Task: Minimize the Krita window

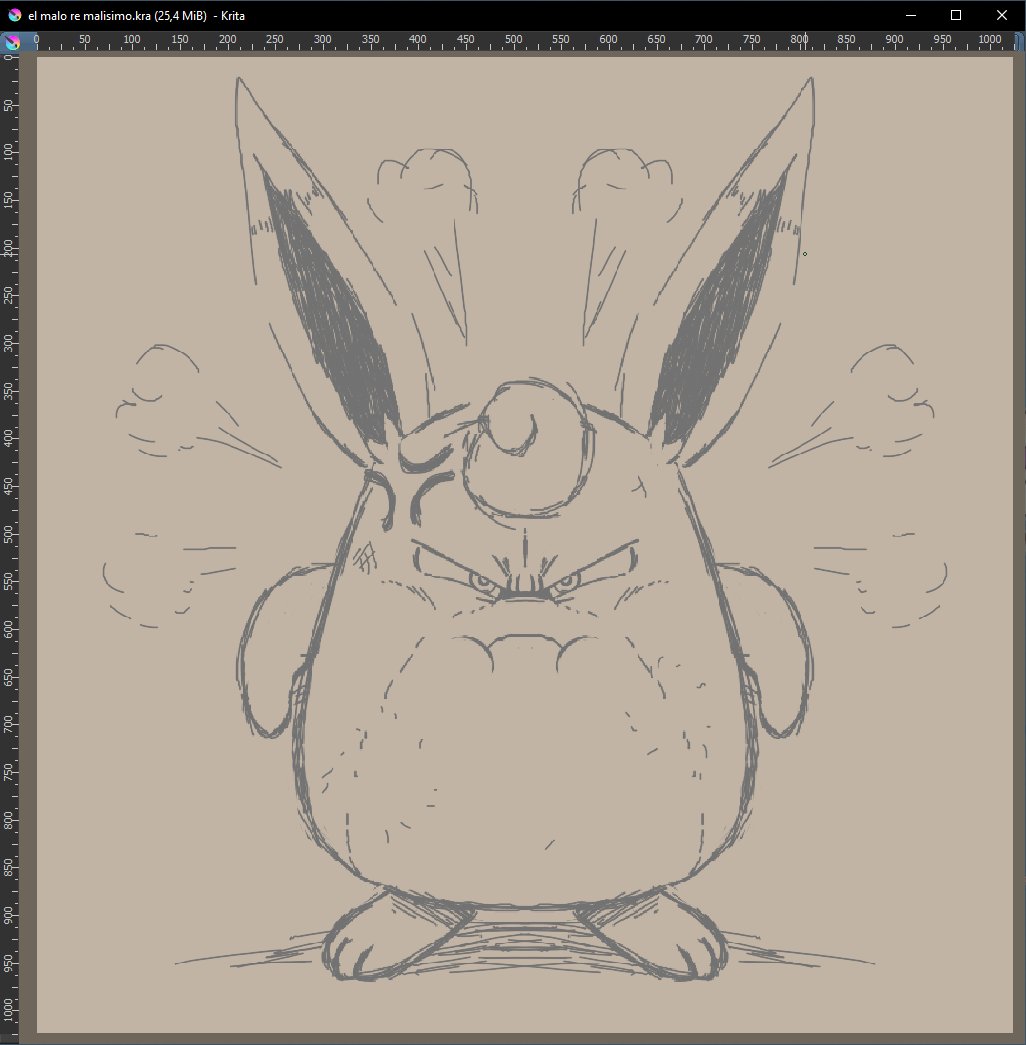Action: pos(911,15)
